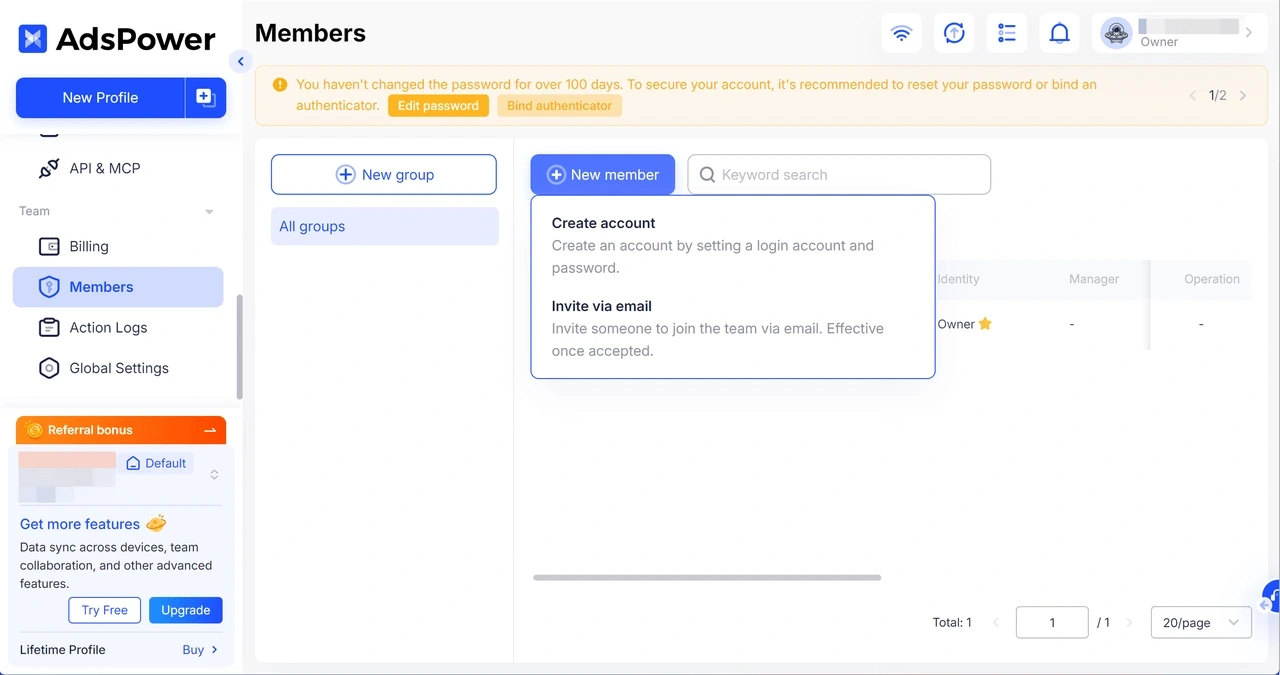Go to previous notice with left arrow
The width and height of the screenshot is (1280, 675).
[x=1192, y=96]
